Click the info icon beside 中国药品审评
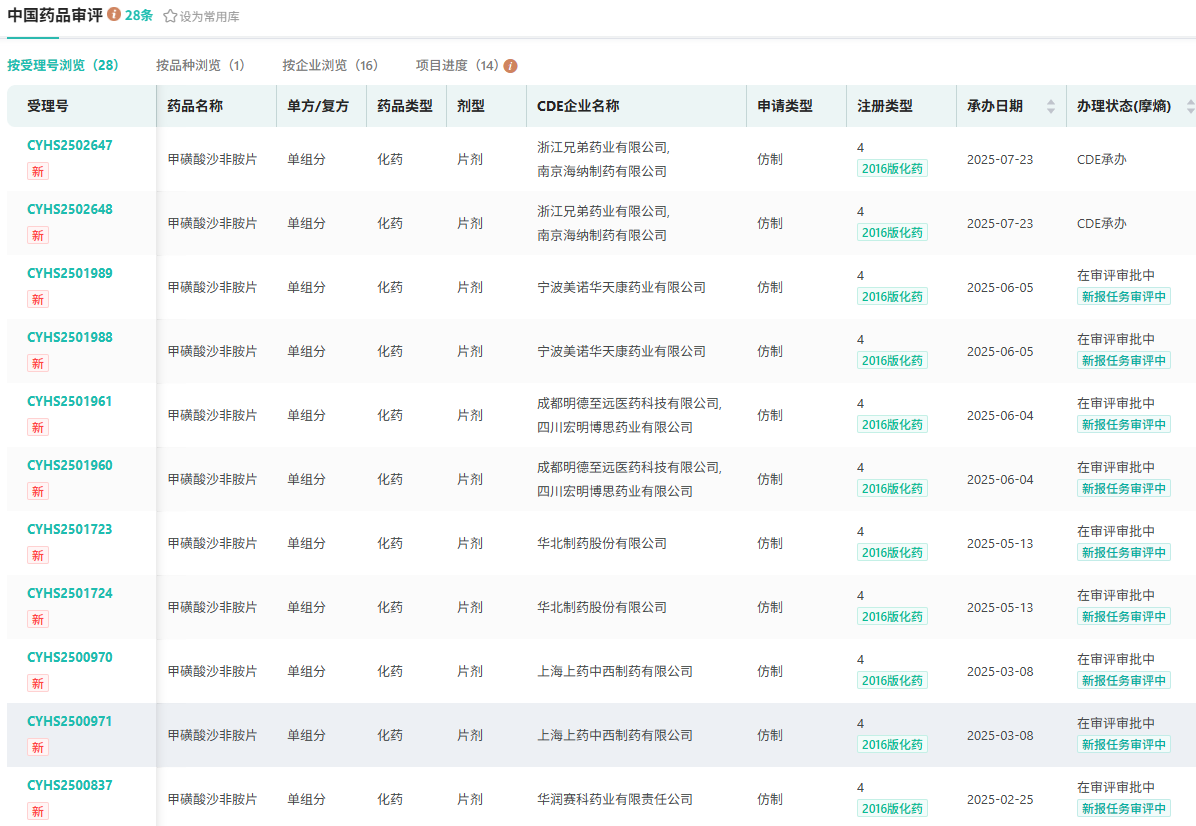The image size is (1196, 826). click(114, 15)
